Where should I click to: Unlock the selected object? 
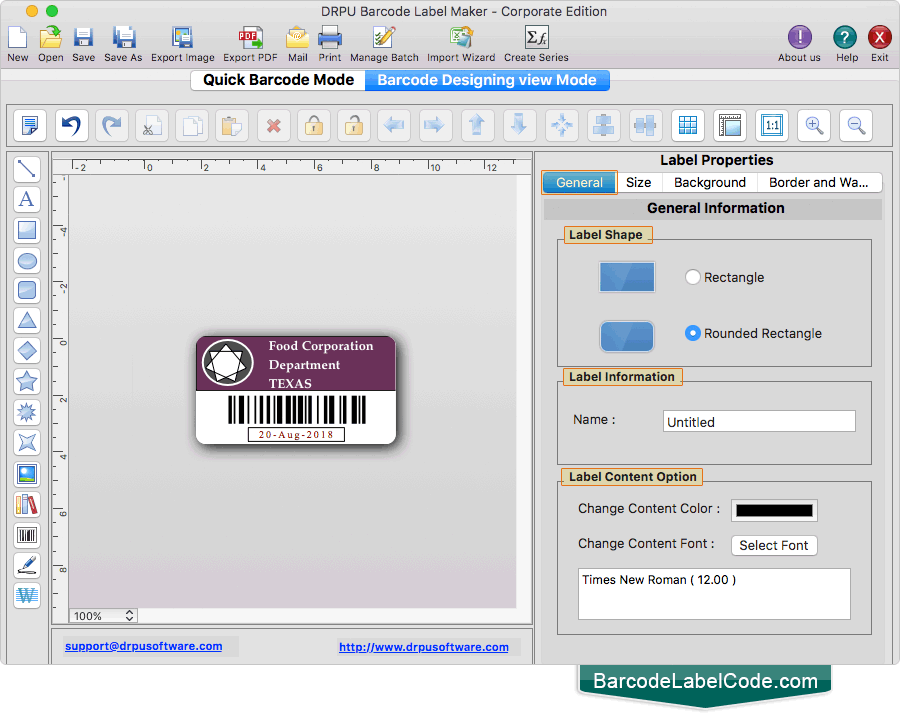tap(354, 125)
